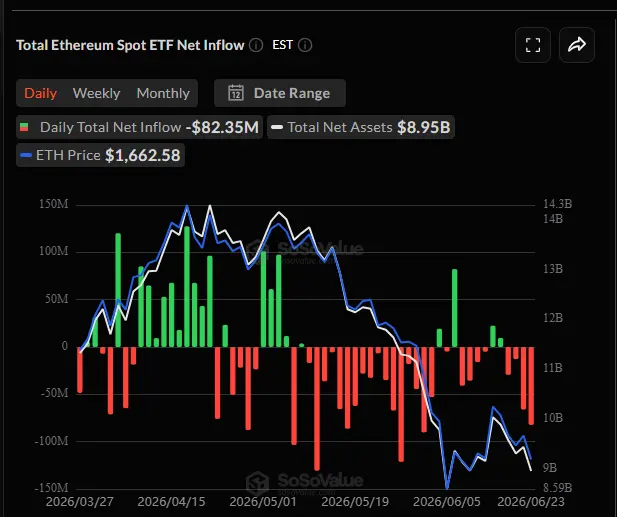Screen dimensions: 617x517
Task: Click the share arrow icon
Action: [x=576, y=45]
